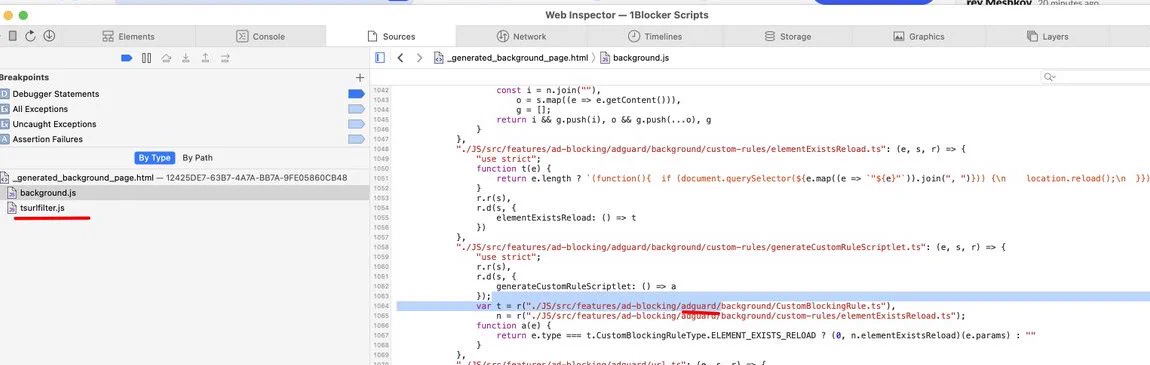Click the step next icon
This screenshot has height=365, width=1150.
tap(225, 58)
